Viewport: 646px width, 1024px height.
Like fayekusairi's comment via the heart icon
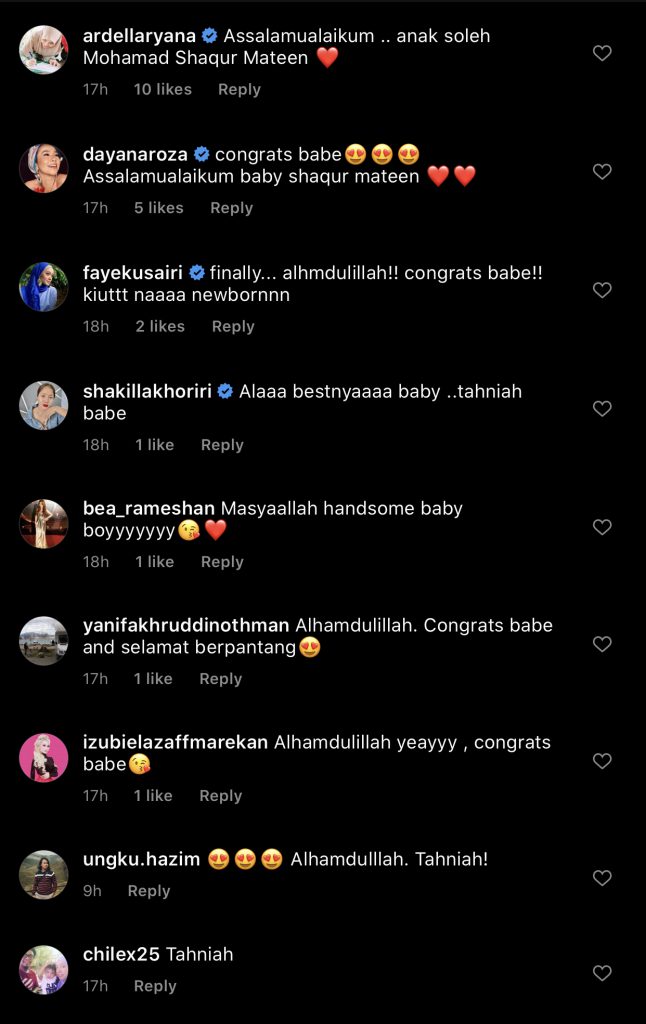click(602, 290)
